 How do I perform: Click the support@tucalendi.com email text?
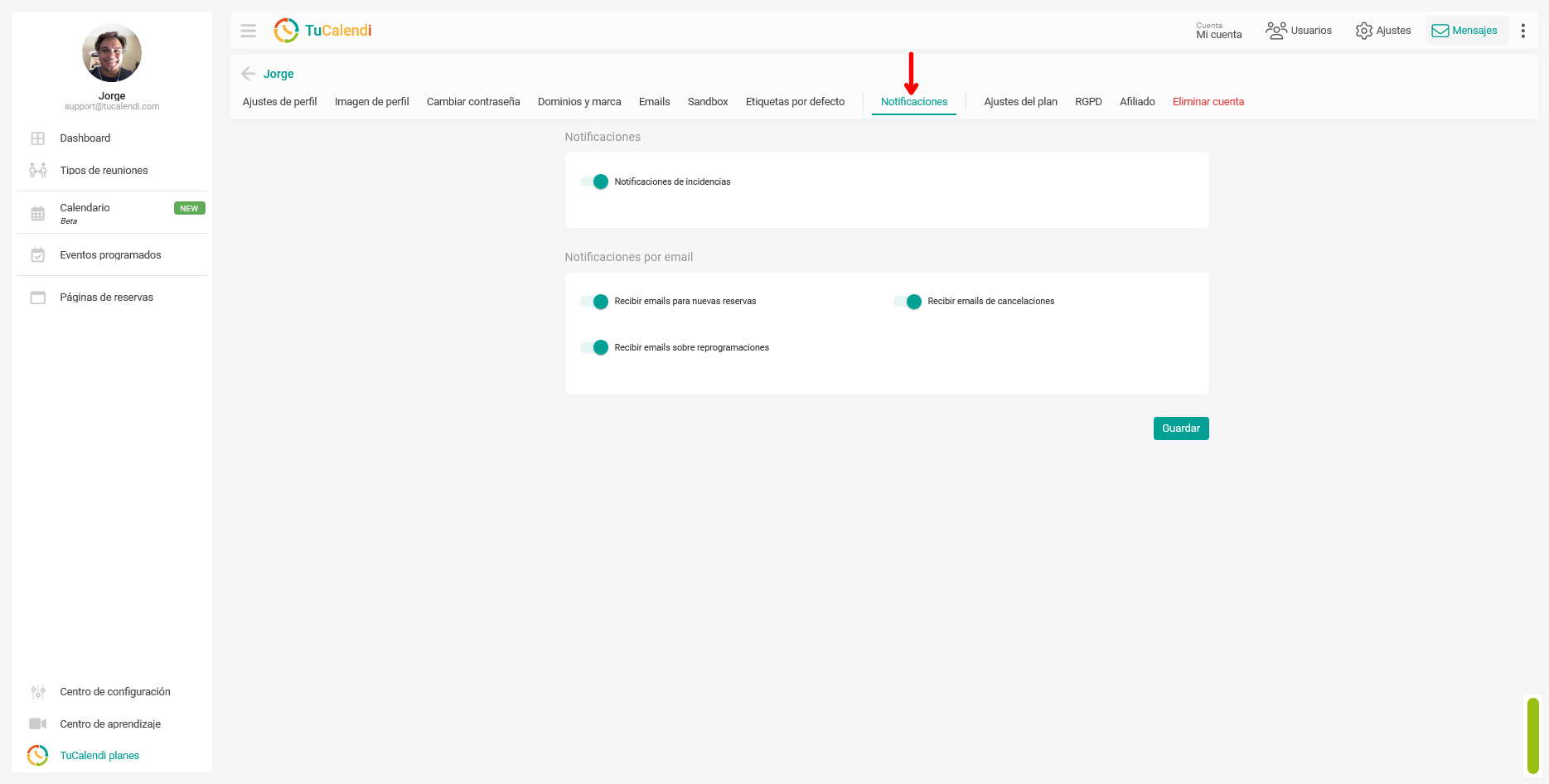[x=112, y=107]
